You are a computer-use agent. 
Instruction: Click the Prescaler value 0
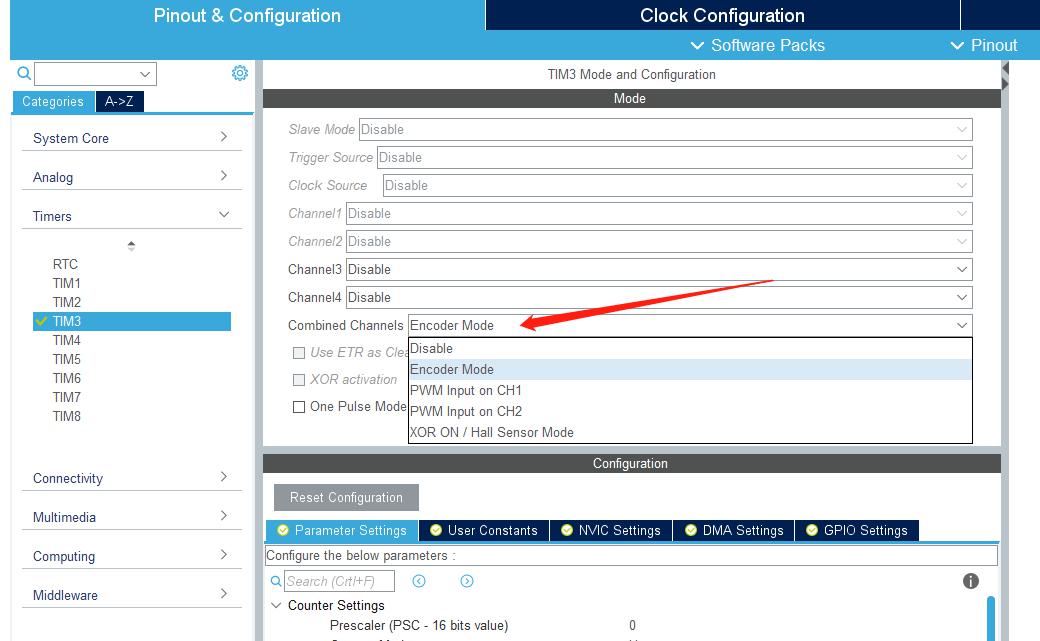(x=632, y=625)
